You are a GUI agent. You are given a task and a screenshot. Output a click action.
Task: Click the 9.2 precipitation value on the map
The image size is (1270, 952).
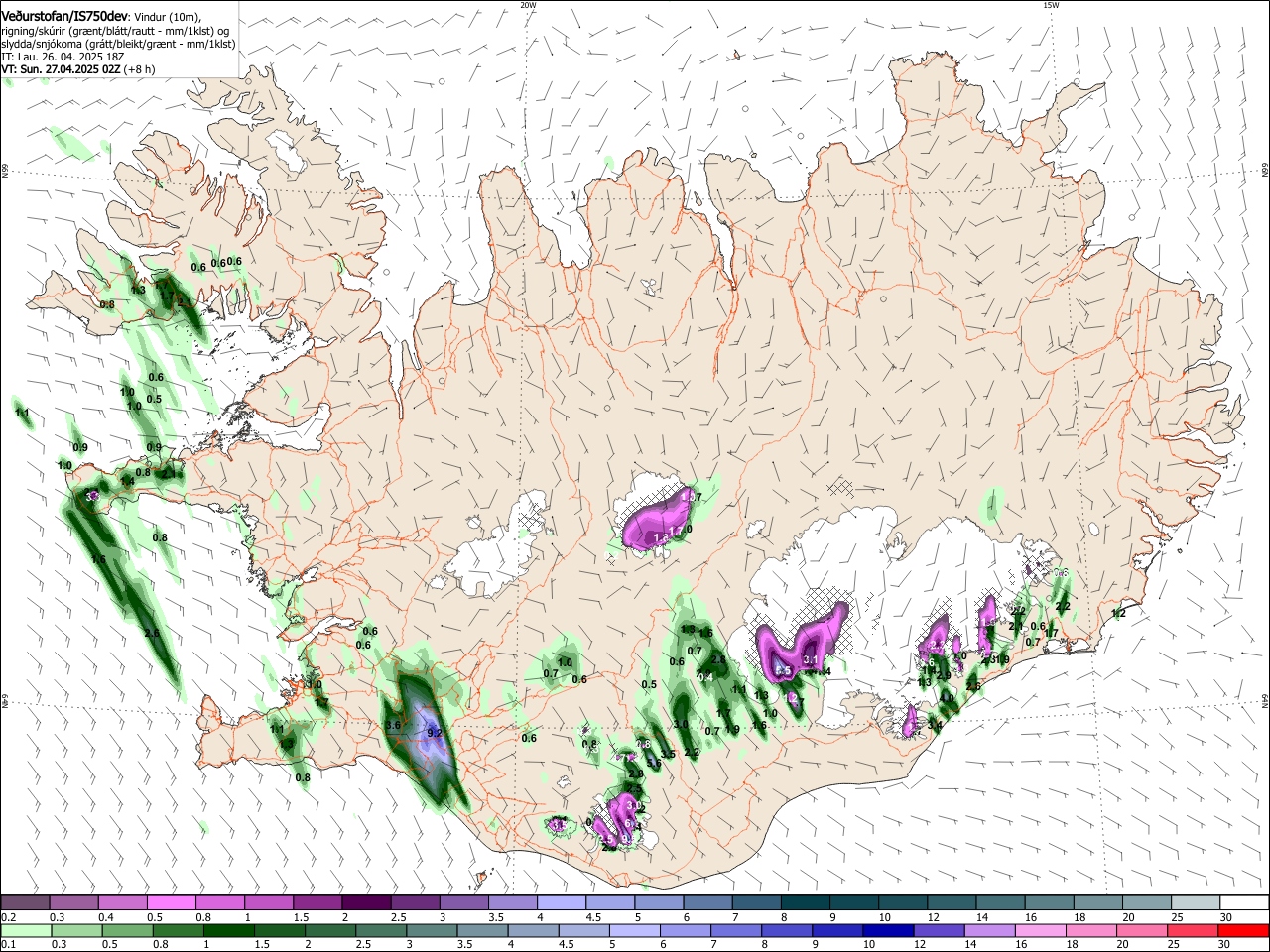(434, 733)
